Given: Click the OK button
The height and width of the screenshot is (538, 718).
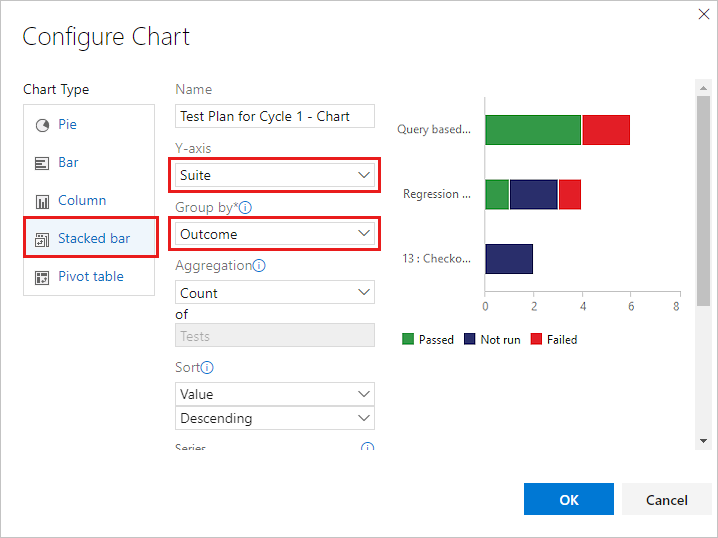Looking at the screenshot, I should [568, 499].
